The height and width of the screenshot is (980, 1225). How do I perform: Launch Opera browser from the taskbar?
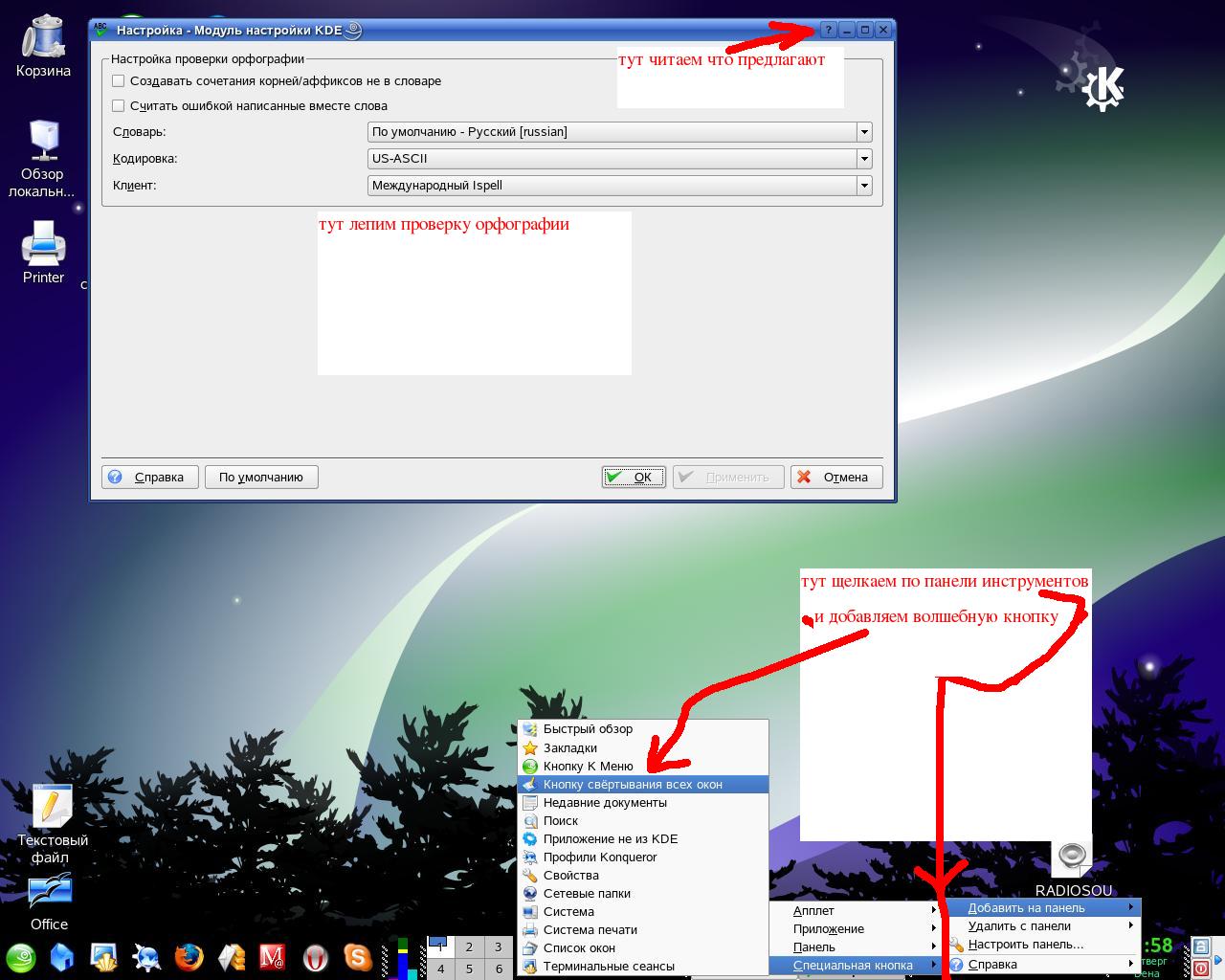pyautogui.click(x=316, y=957)
